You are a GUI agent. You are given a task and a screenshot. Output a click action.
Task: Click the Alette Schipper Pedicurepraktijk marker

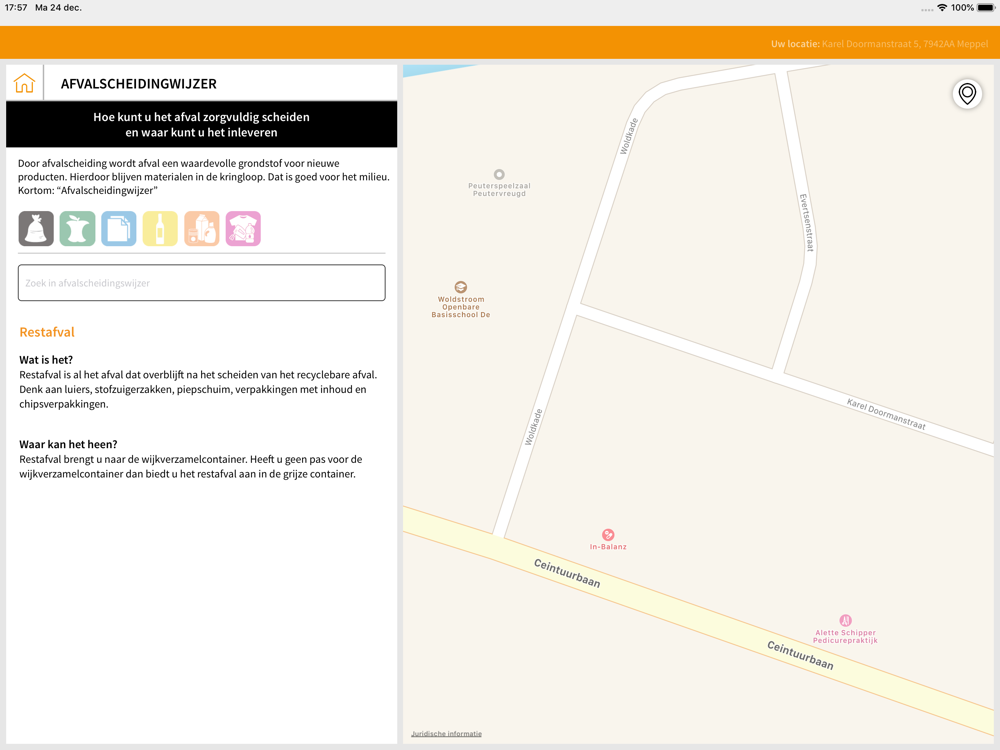pos(846,620)
